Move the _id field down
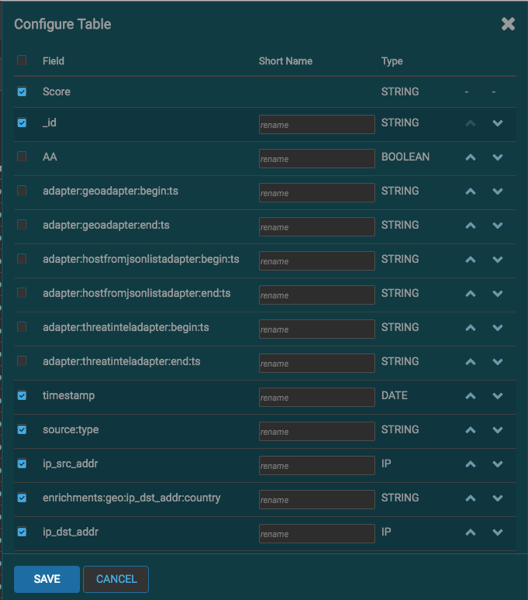528x600 pixels. [497, 123]
